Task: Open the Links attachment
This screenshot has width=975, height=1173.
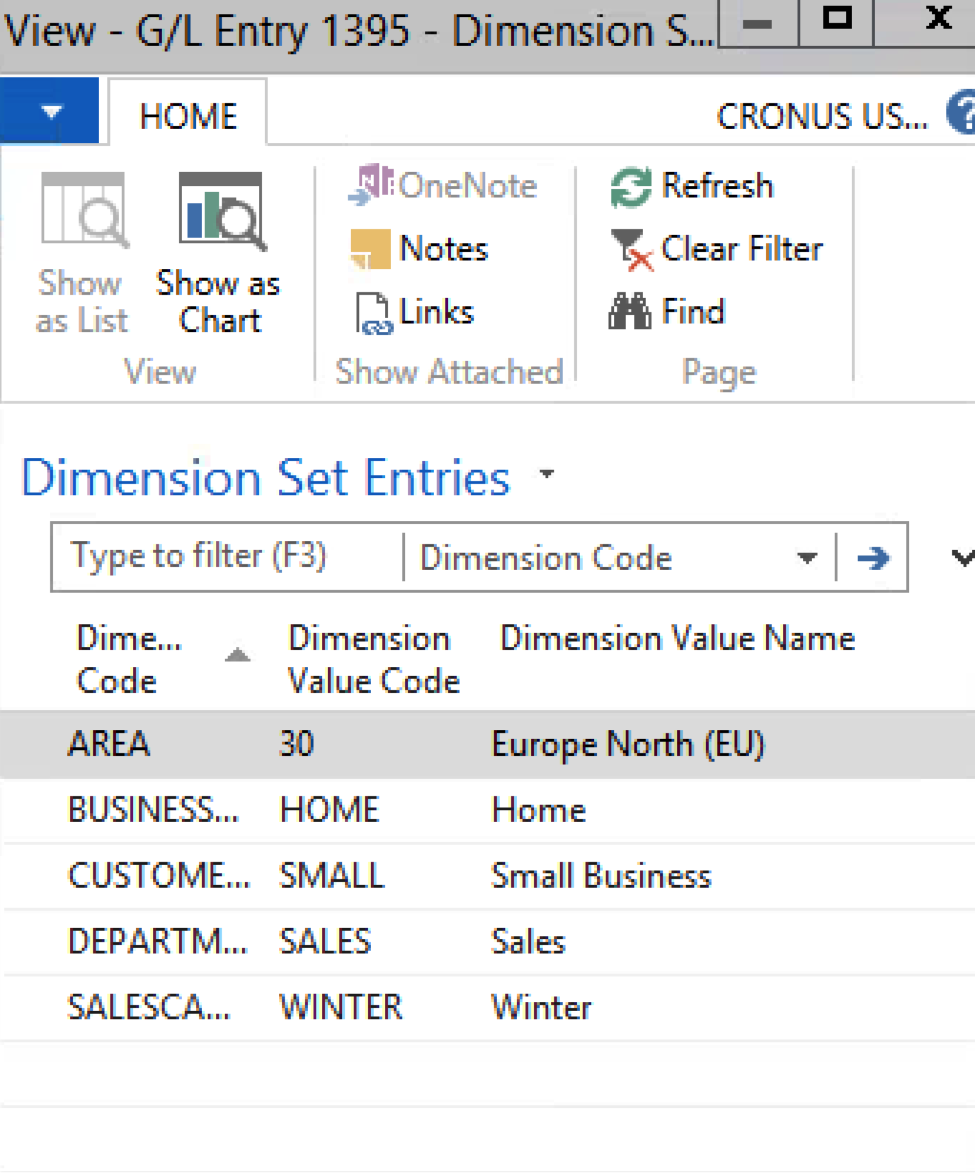Action: tap(414, 312)
